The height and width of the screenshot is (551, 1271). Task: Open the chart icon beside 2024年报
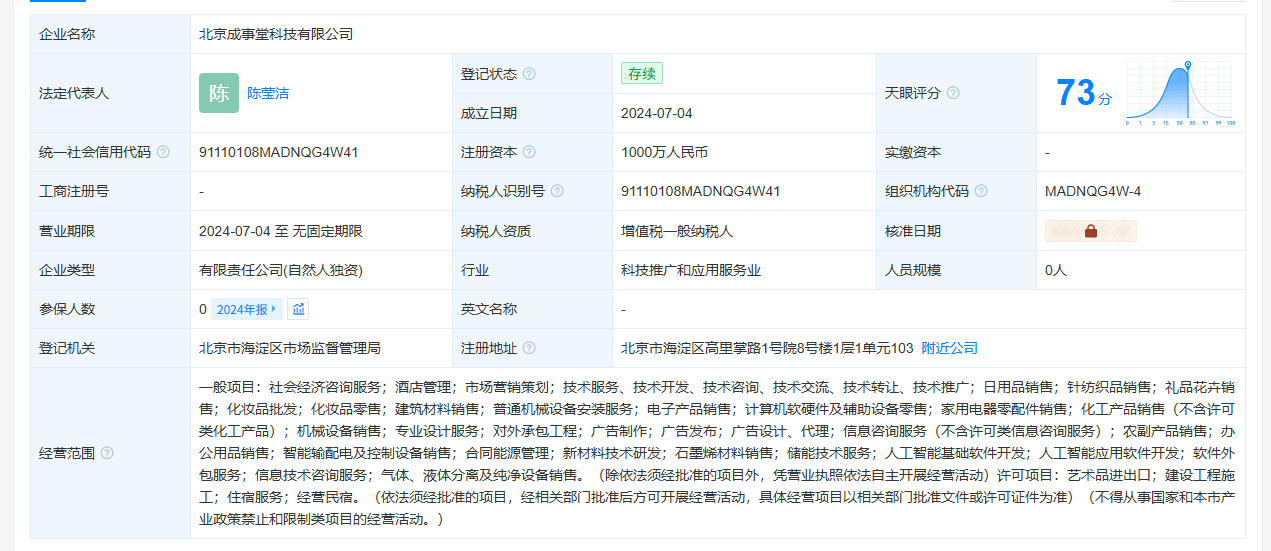(x=298, y=309)
